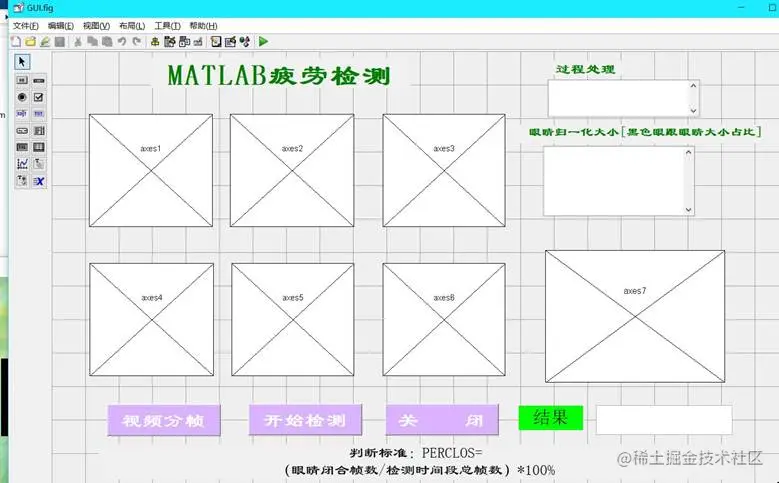The image size is (779, 483).
Task: Select the axes3 placeholder
Action: point(444,170)
